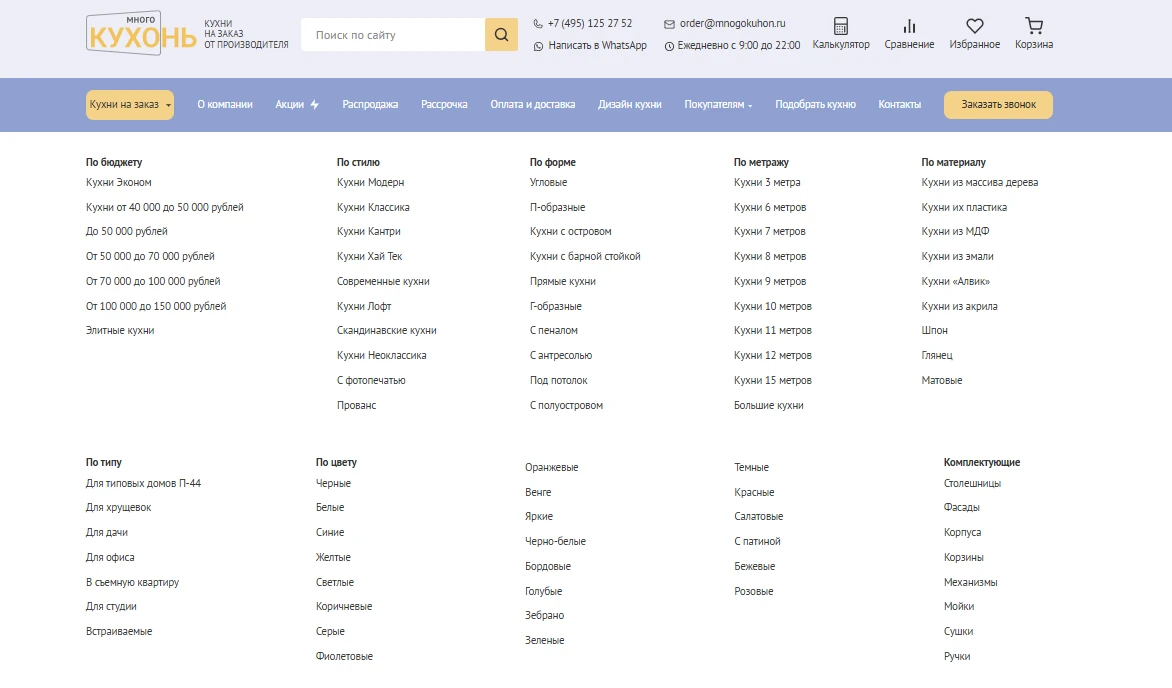Click the envelope icon beside email
Viewport: 1172px width, 688px height.
(669, 24)
